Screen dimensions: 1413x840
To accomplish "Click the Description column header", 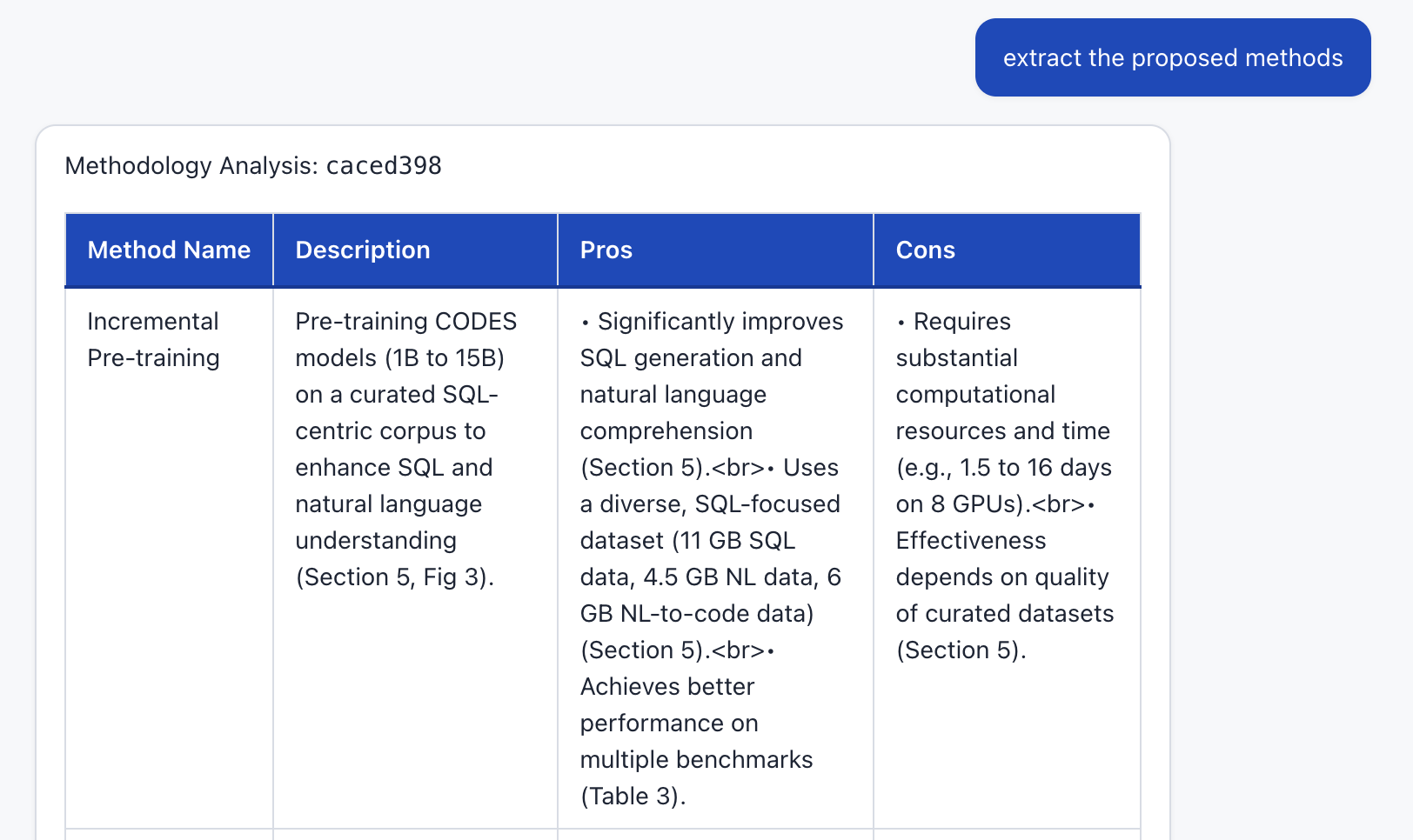I will 363,250.
